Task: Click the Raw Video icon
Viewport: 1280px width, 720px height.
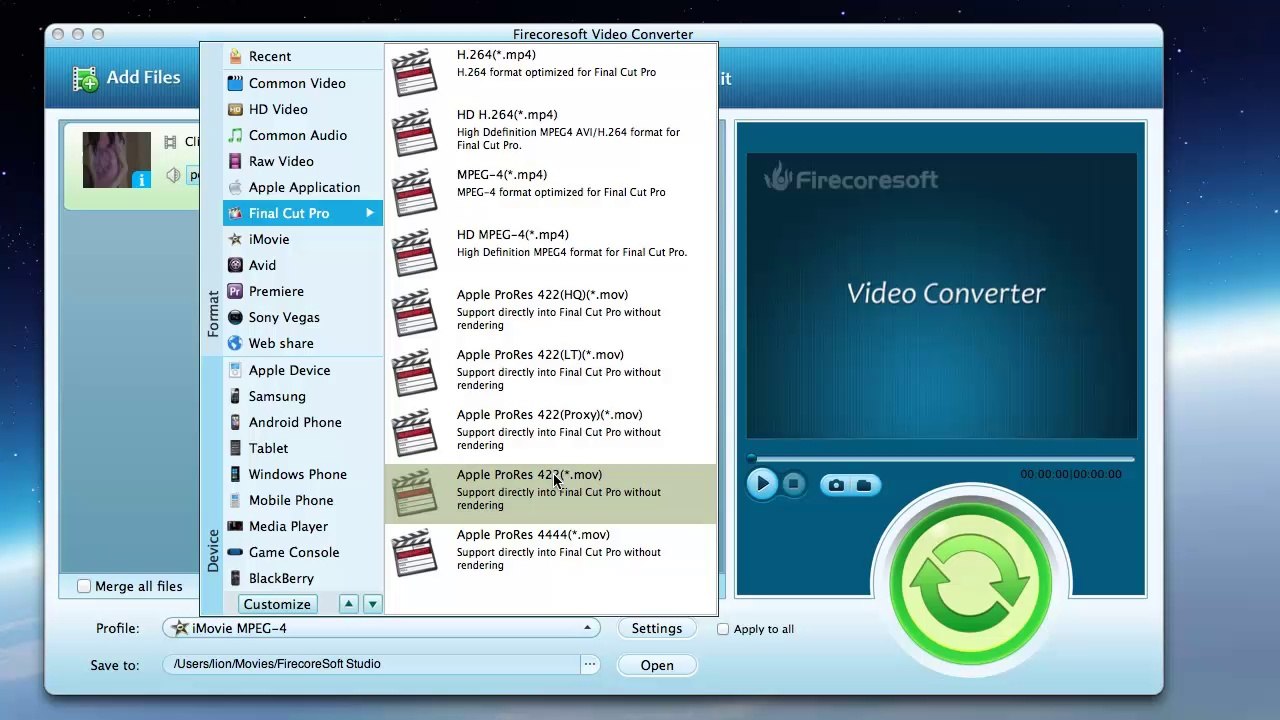Action: point(235,161)
